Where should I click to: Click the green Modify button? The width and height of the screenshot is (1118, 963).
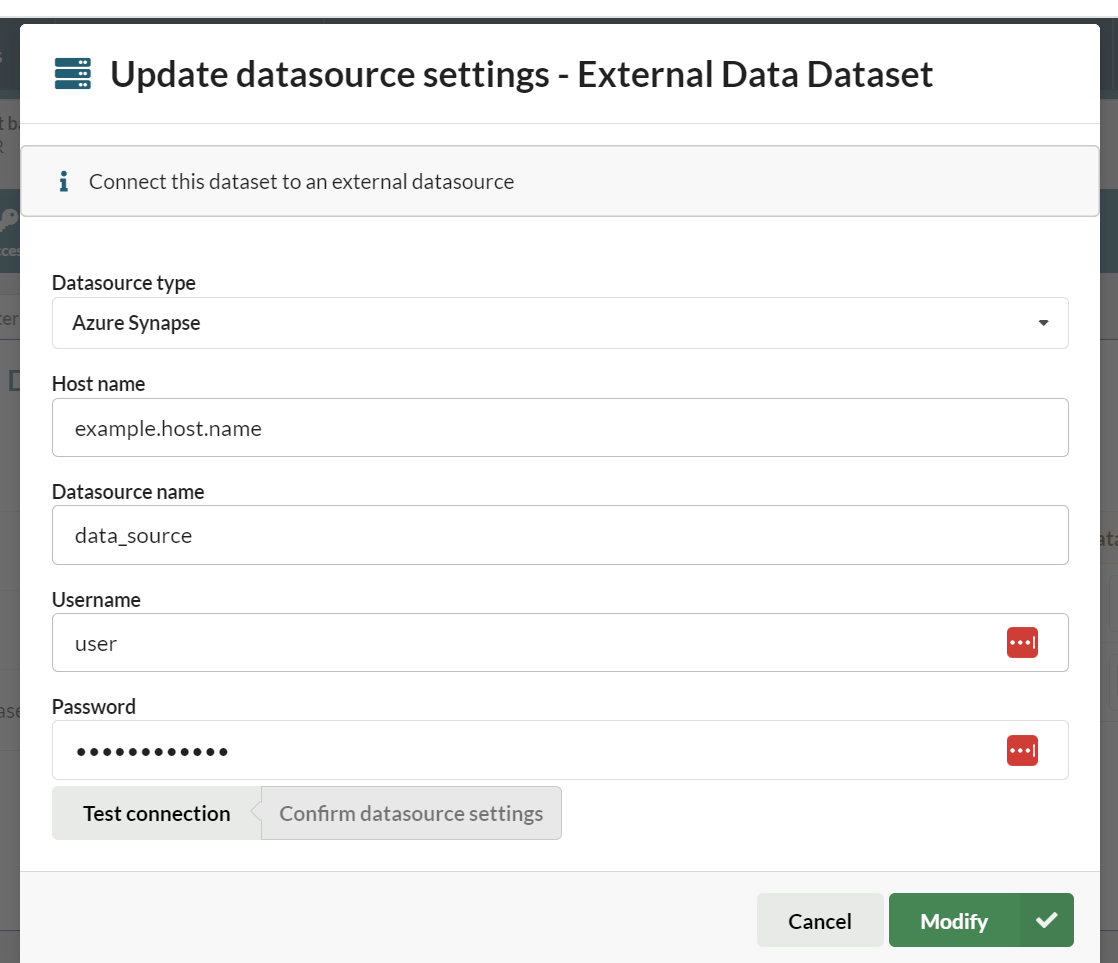pyautogui.click(x=953, y=920)
